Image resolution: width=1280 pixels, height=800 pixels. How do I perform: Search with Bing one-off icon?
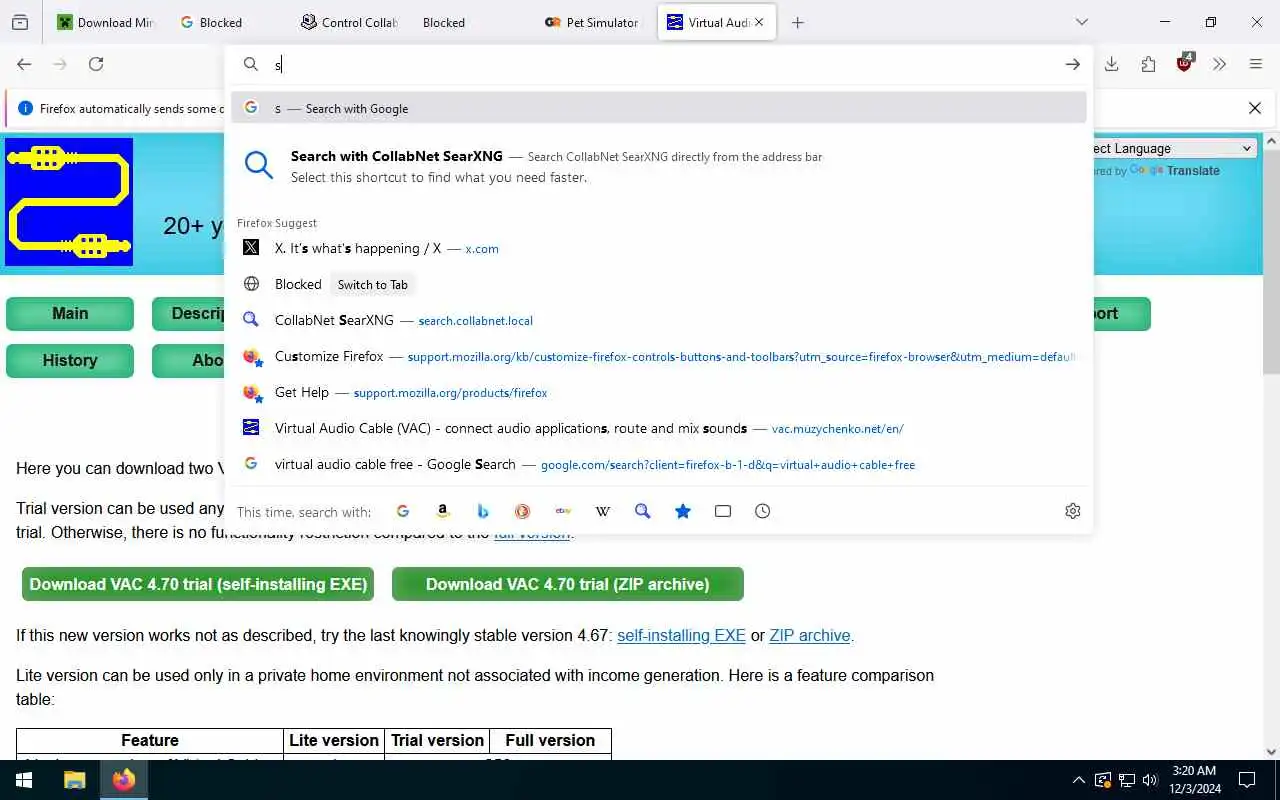point(483,511)
